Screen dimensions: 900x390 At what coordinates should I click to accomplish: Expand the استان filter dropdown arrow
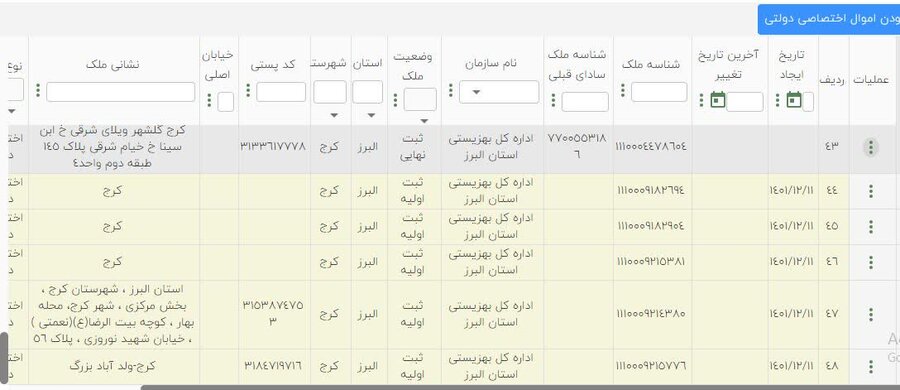click(371, 115)
